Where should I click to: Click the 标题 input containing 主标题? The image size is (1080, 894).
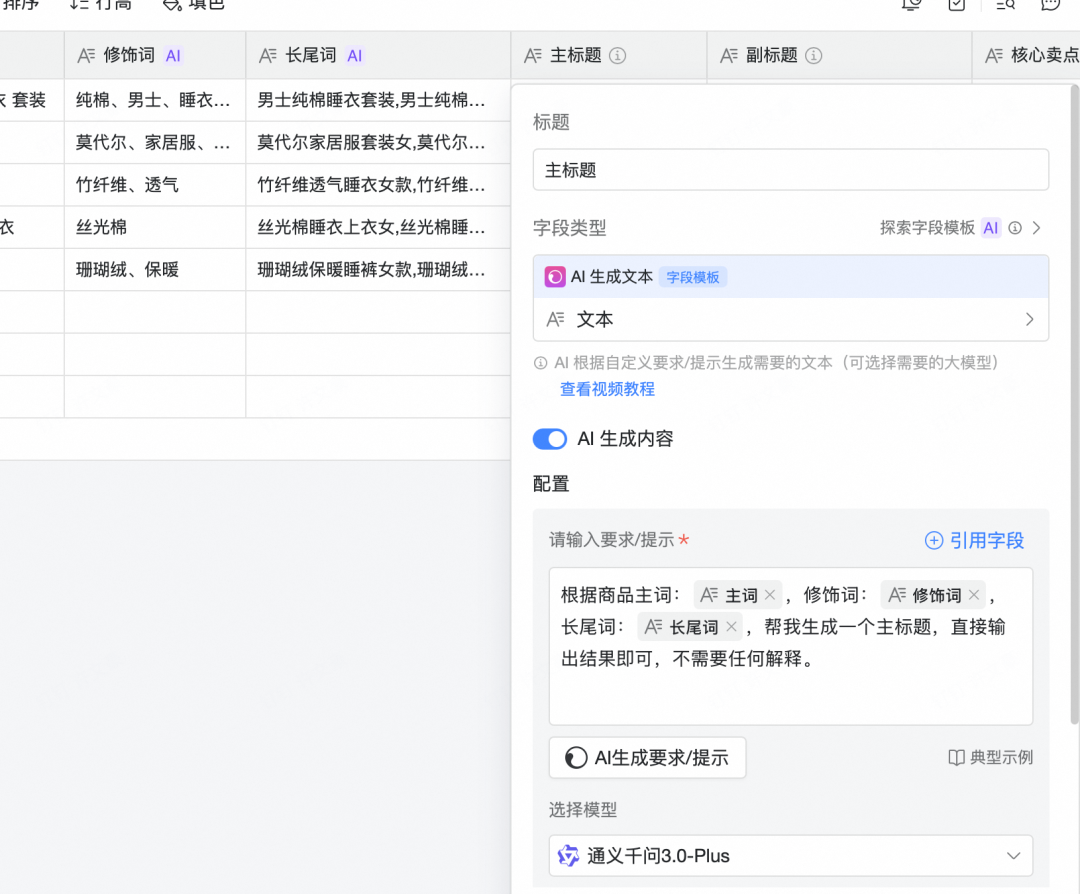point(791,170)
